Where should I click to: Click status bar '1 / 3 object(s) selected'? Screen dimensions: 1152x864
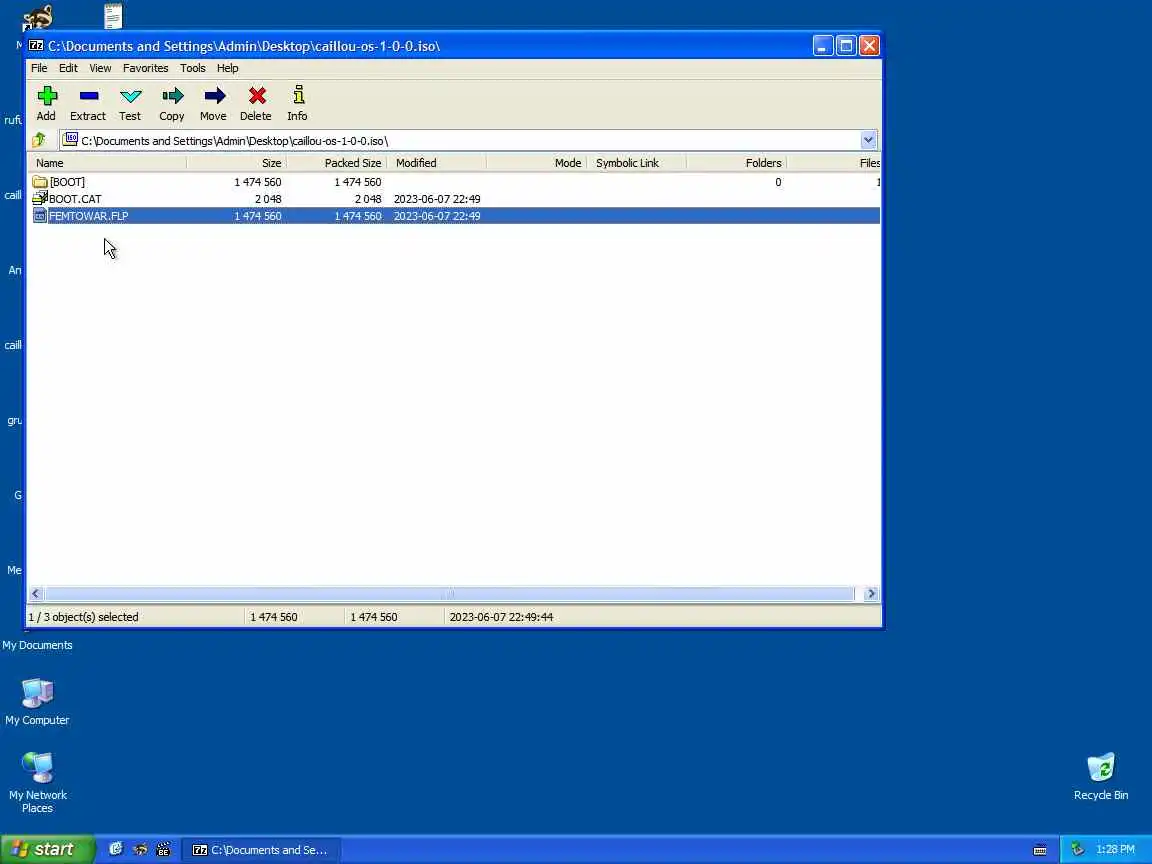coord(83,616)
